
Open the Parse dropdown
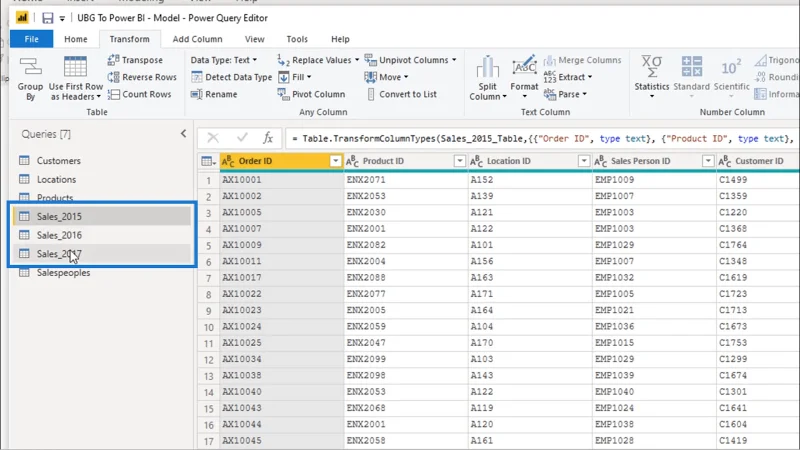pos(565,94)
